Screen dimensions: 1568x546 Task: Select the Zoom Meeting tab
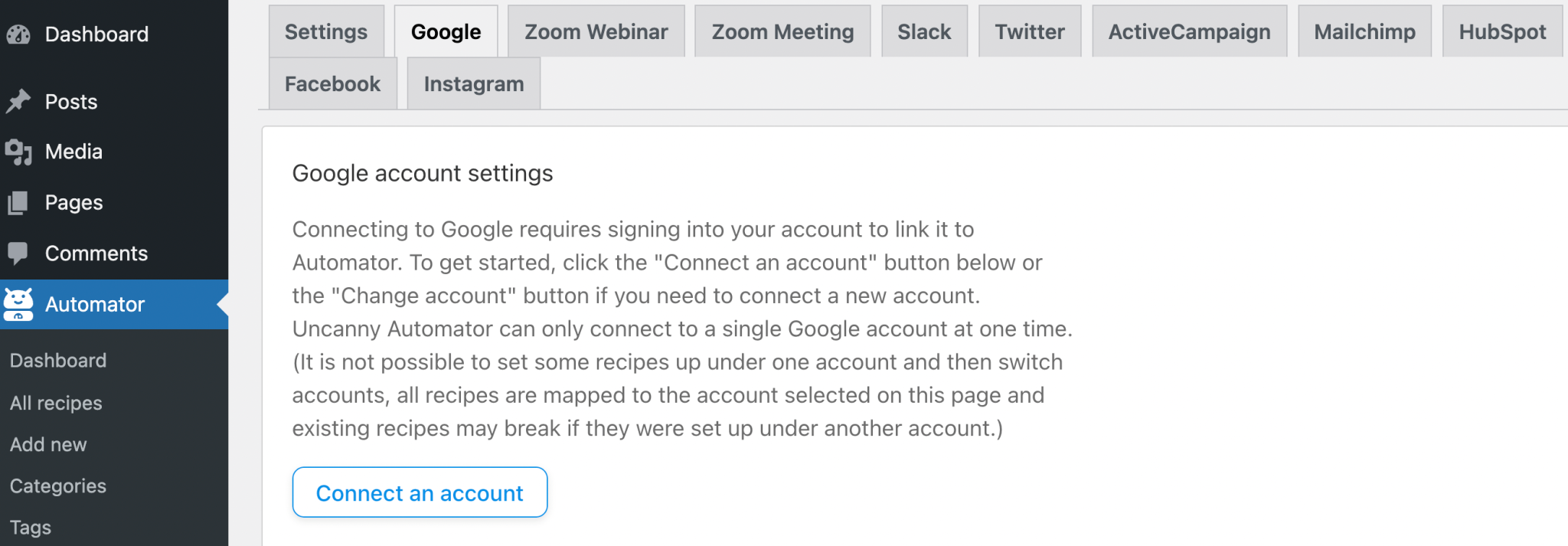tap(782, 32)
